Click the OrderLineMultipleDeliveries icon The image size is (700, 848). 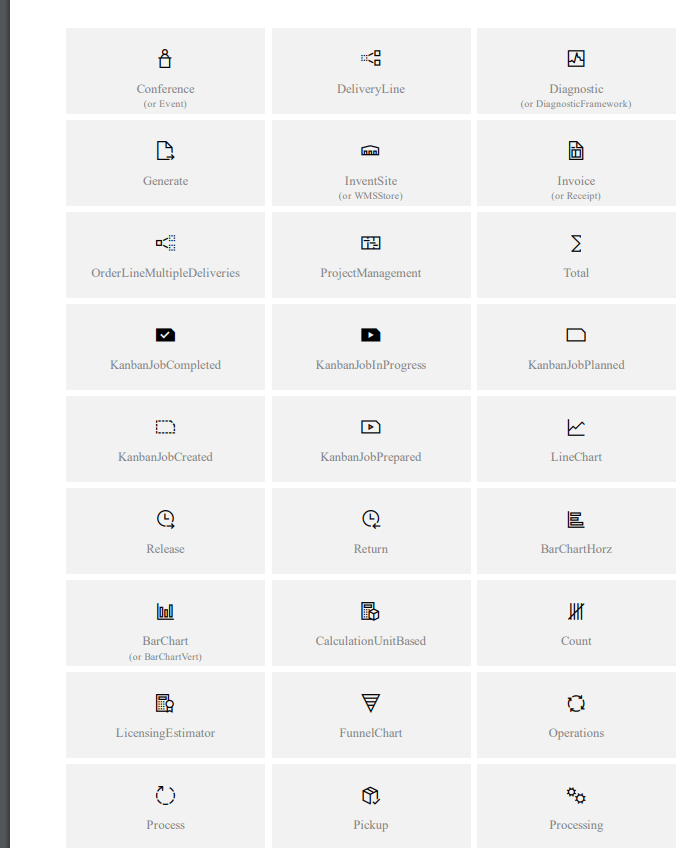pos(165,243)
